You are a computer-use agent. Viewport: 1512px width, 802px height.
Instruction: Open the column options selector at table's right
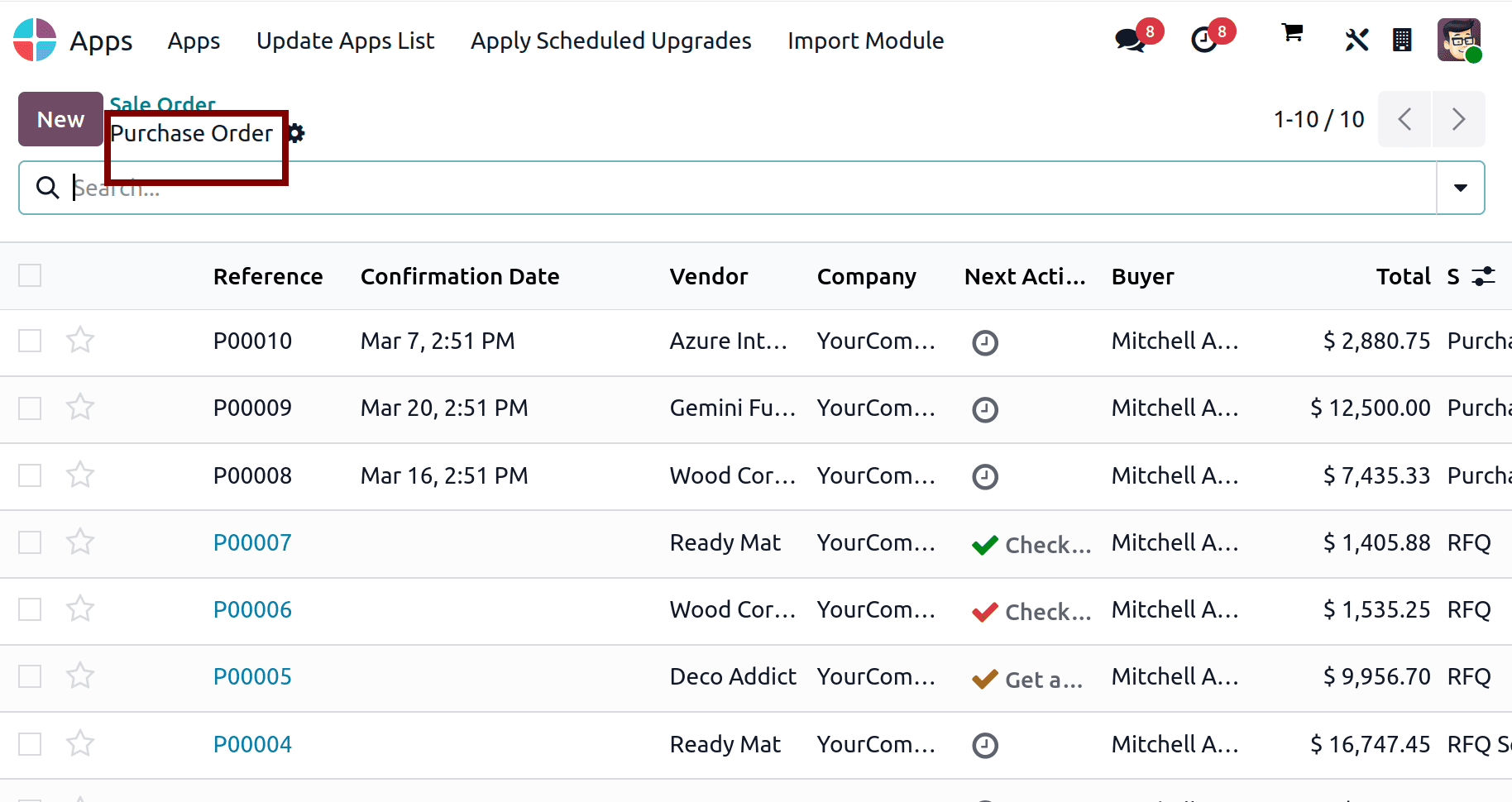click(x=1483, y=276)
